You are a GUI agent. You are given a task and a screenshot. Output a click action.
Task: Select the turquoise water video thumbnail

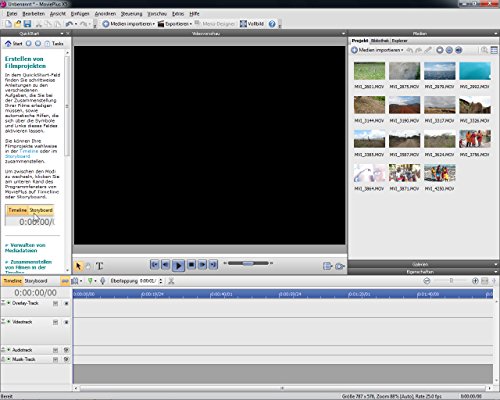point(475,71)
